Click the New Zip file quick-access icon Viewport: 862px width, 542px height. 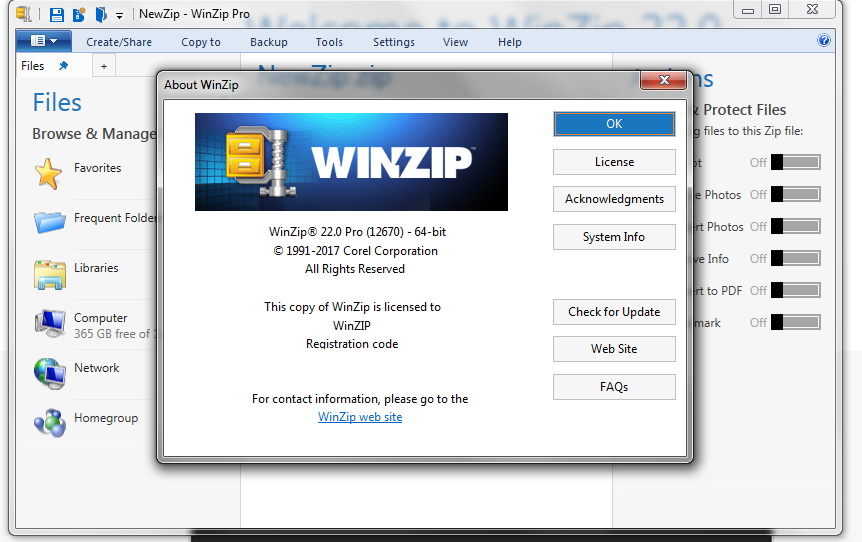79,14
